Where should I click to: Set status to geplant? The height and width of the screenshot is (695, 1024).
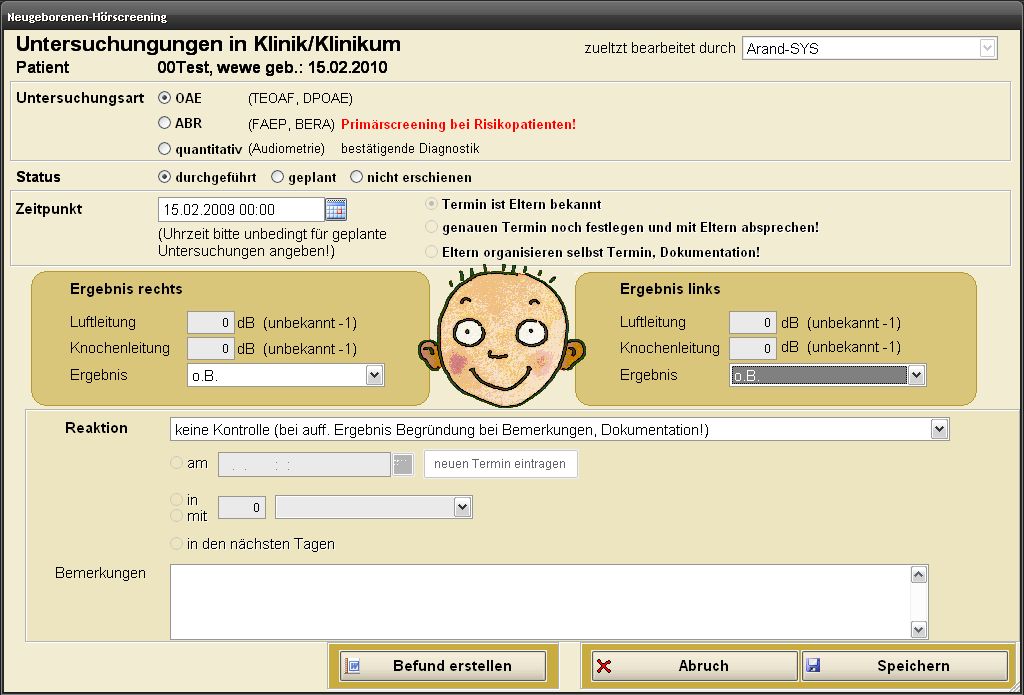[278, 177]
